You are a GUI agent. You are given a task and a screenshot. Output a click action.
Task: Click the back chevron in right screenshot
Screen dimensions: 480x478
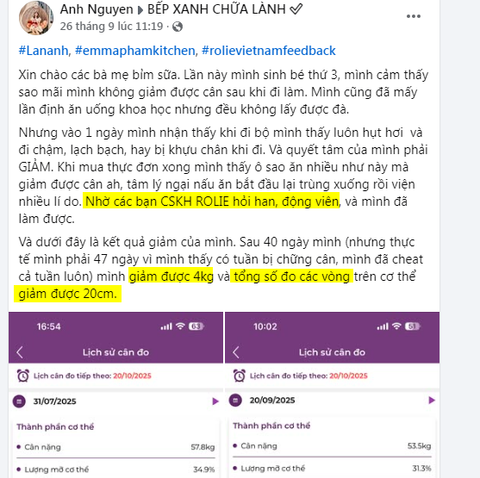tap(236, 352)
